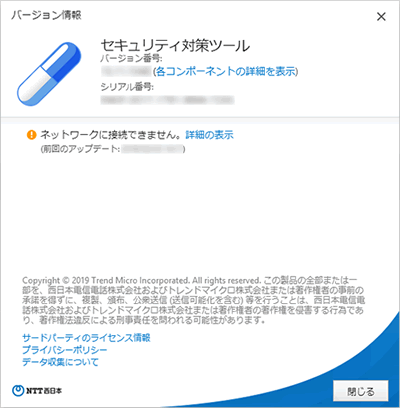
Task: Click the blurred serial number value
Action: pos(167,100)
